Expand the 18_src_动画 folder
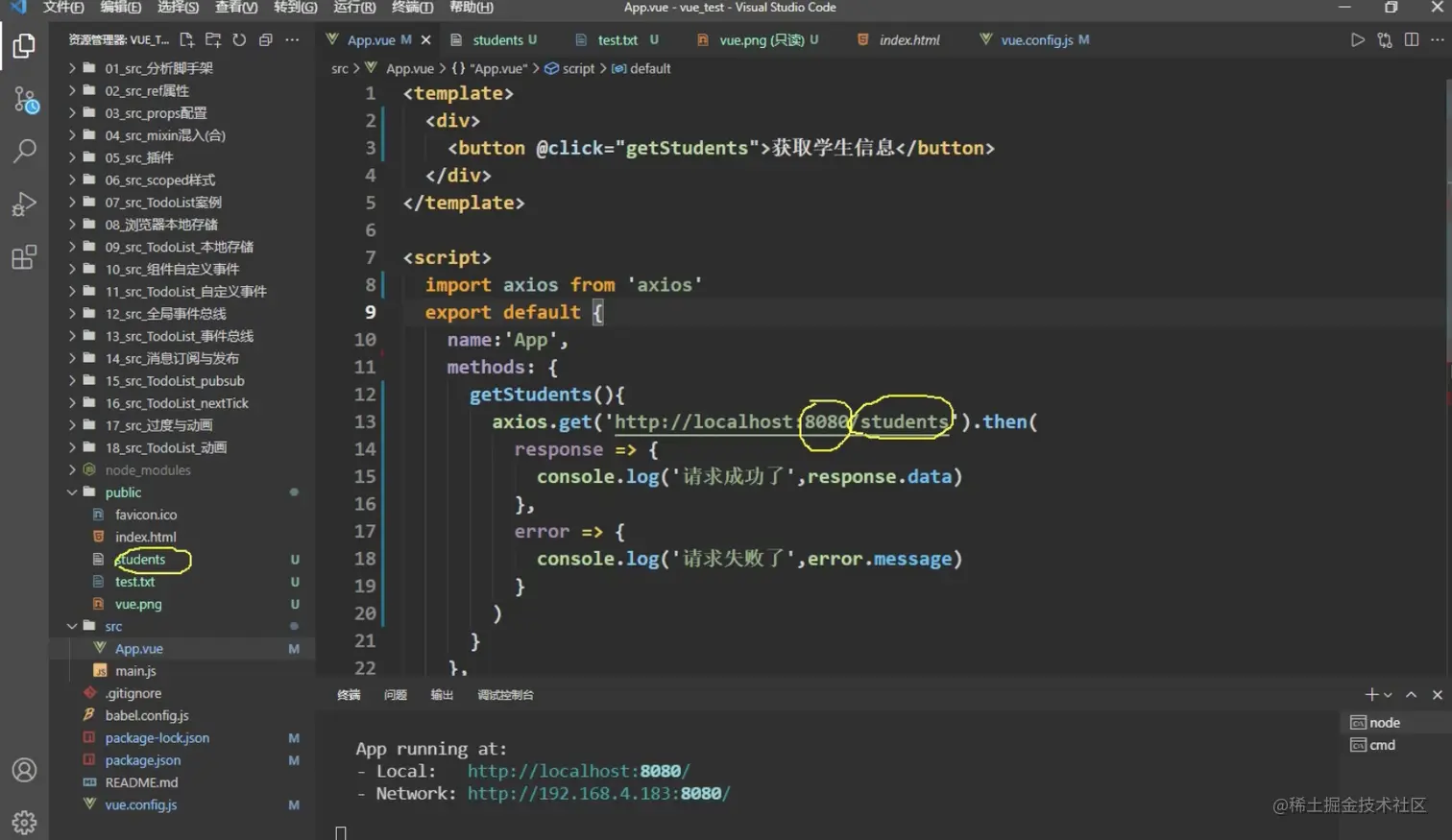This screenshot has width=1452, height=840. (x=182, y=447)
